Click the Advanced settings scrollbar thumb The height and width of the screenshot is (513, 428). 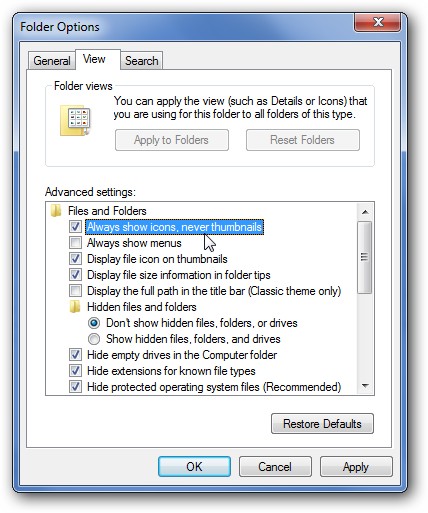tap(365, 257)
